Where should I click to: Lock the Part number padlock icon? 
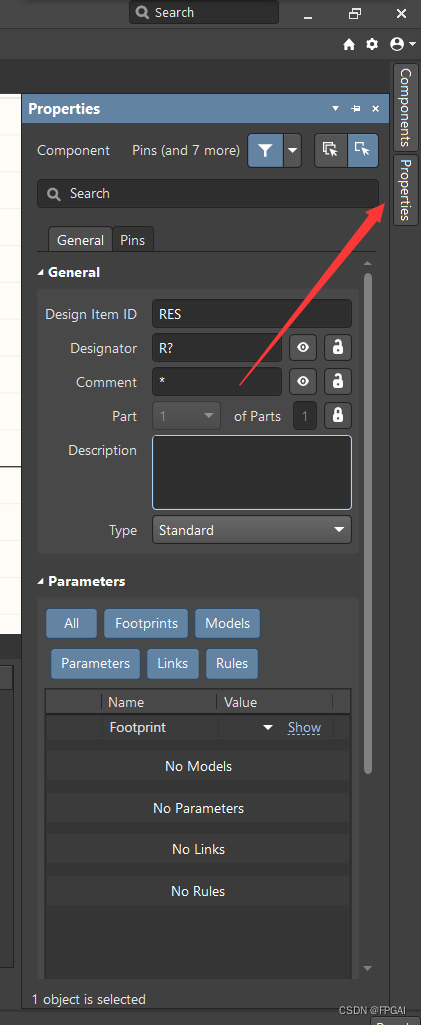click(338, 416)
